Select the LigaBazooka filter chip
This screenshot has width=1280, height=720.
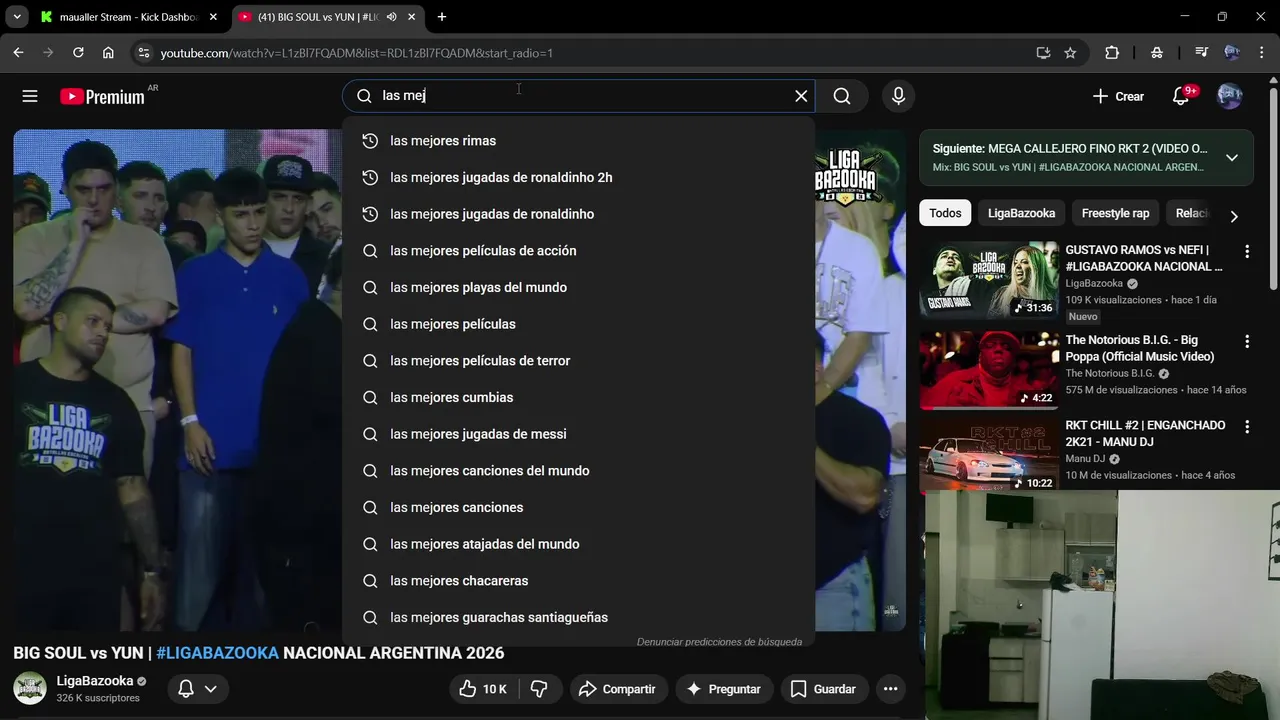point(1021,213)
